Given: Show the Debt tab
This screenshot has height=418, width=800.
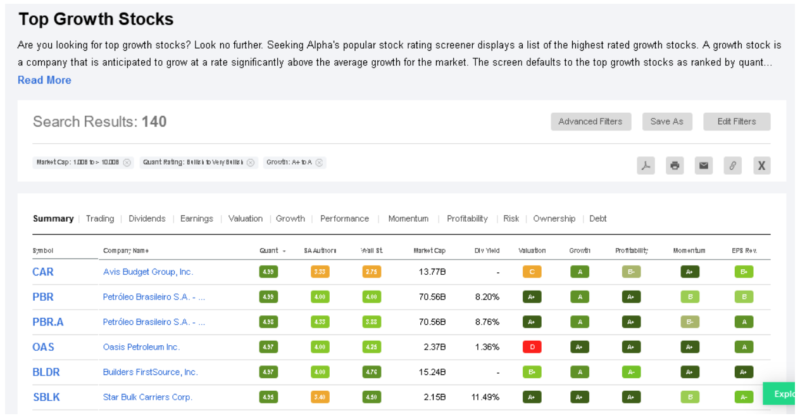Looking at the screenshot, I should (x=598, y=218).
